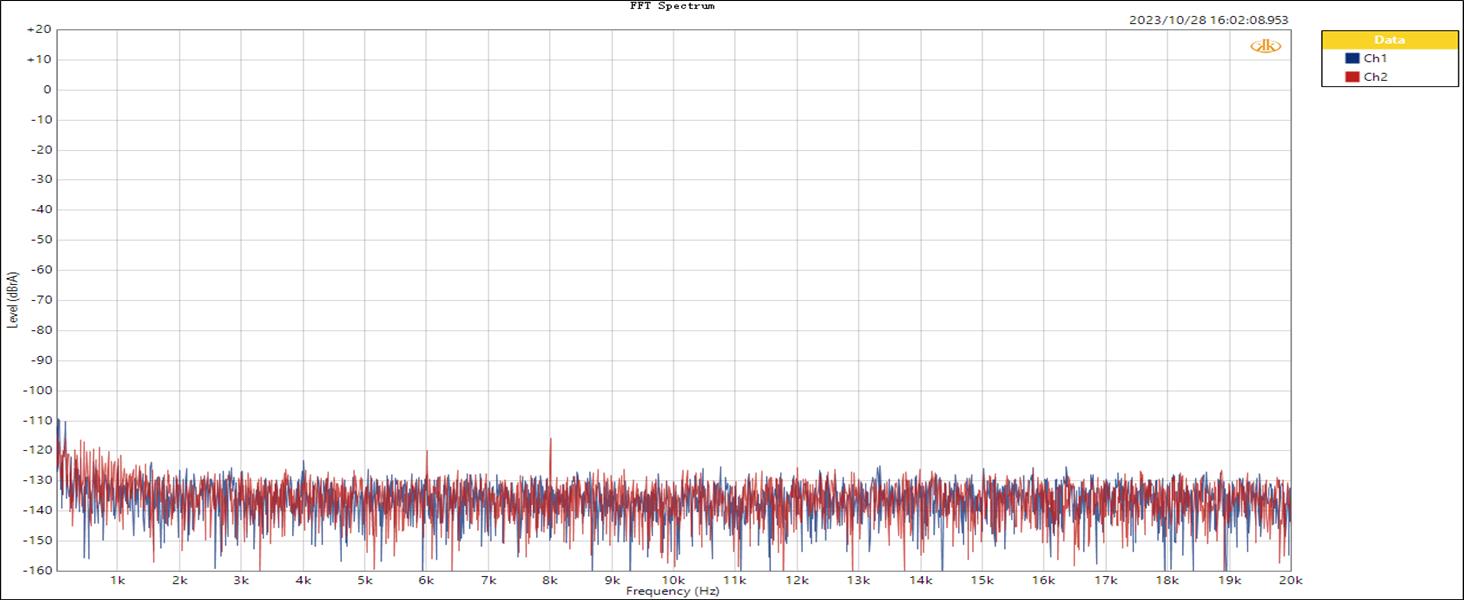
Task: Click the 0 level y-axis tick label
Action: [x=46, y=90]
